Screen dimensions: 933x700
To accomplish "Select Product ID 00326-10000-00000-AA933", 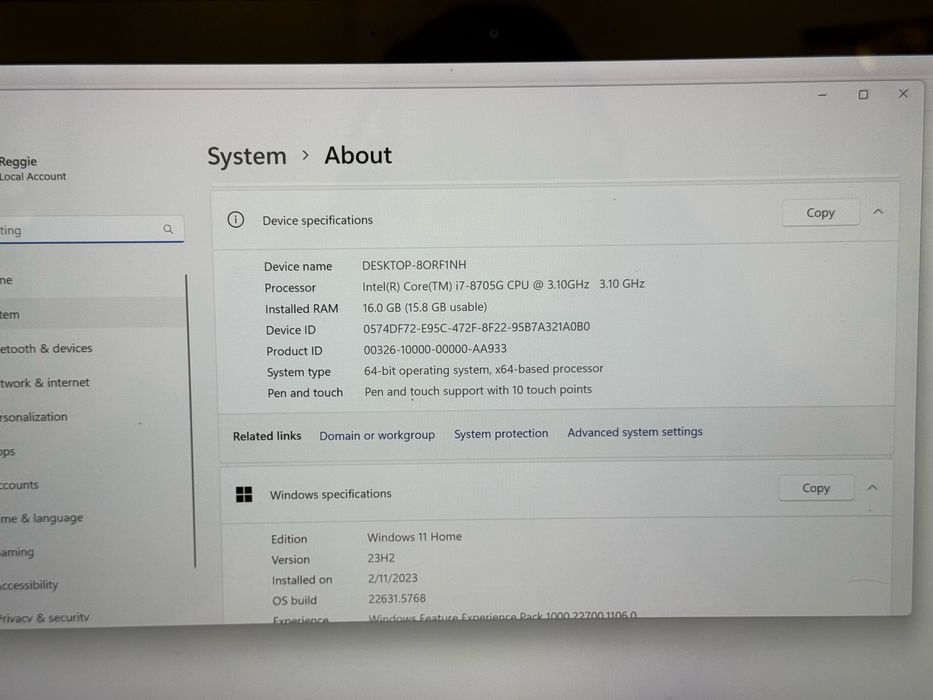I will point(435,349).
